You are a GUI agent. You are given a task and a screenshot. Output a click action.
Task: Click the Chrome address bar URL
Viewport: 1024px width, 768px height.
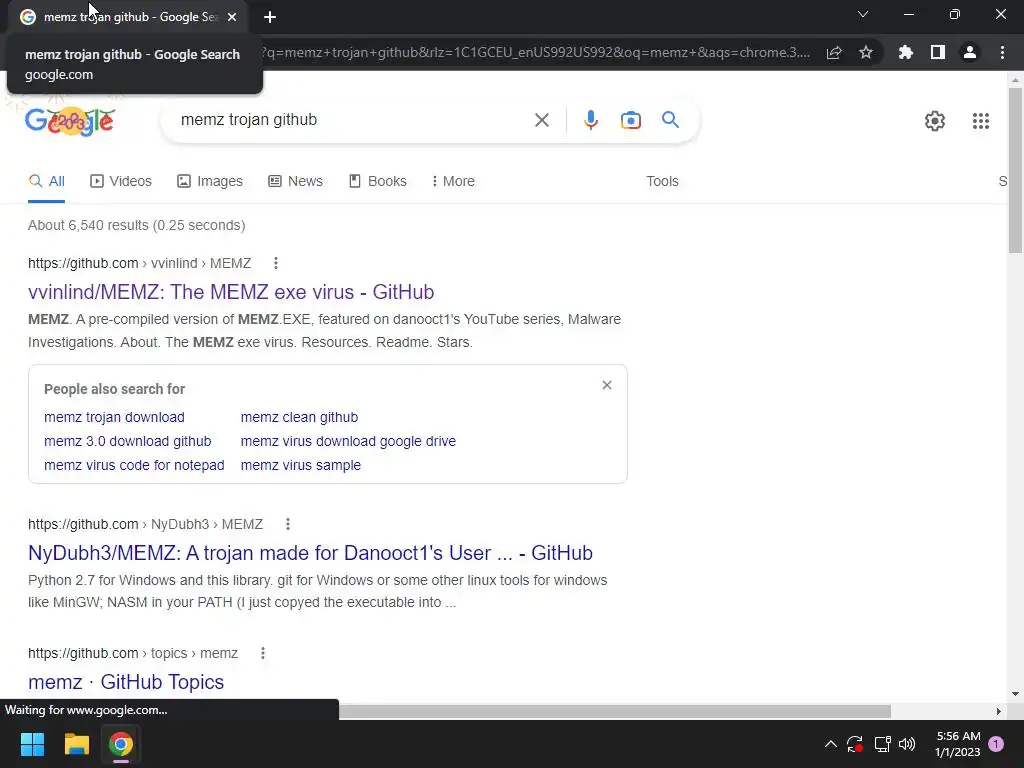point(536,52)
